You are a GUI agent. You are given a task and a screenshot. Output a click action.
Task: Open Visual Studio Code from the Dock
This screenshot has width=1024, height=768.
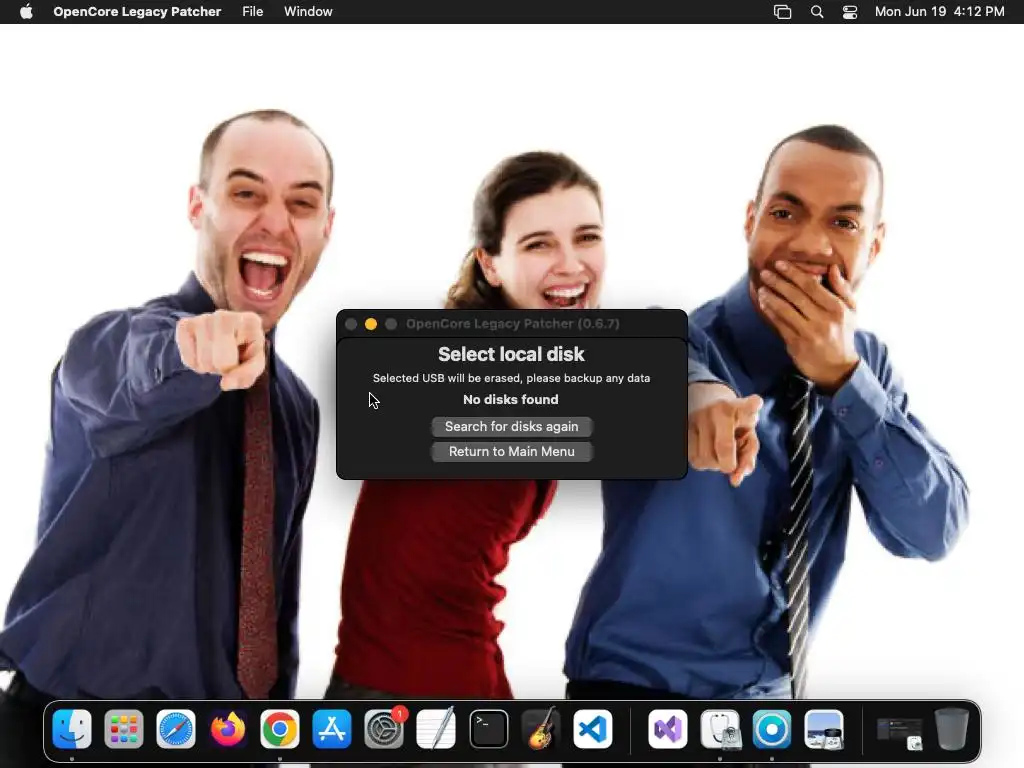(x=593, y=729)
